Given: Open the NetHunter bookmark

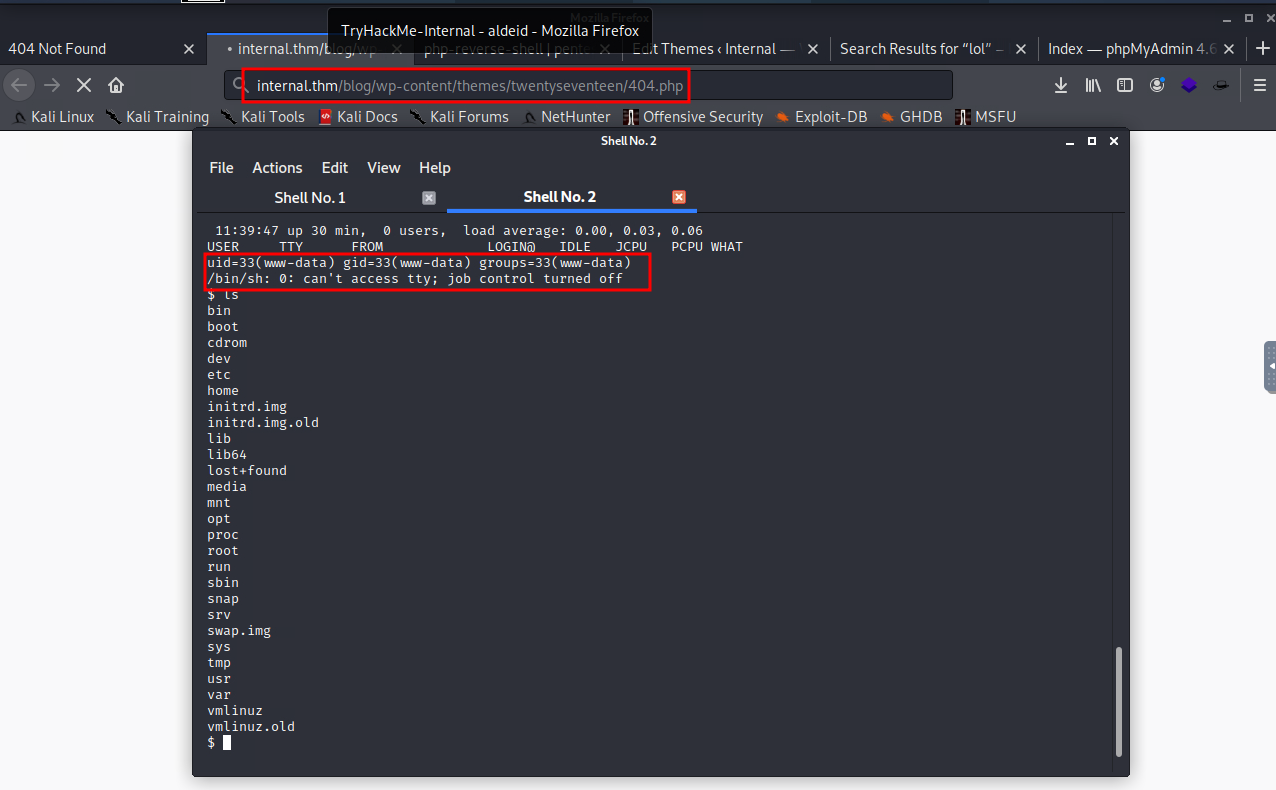Looking at the screenshot, I should [565, 117].
